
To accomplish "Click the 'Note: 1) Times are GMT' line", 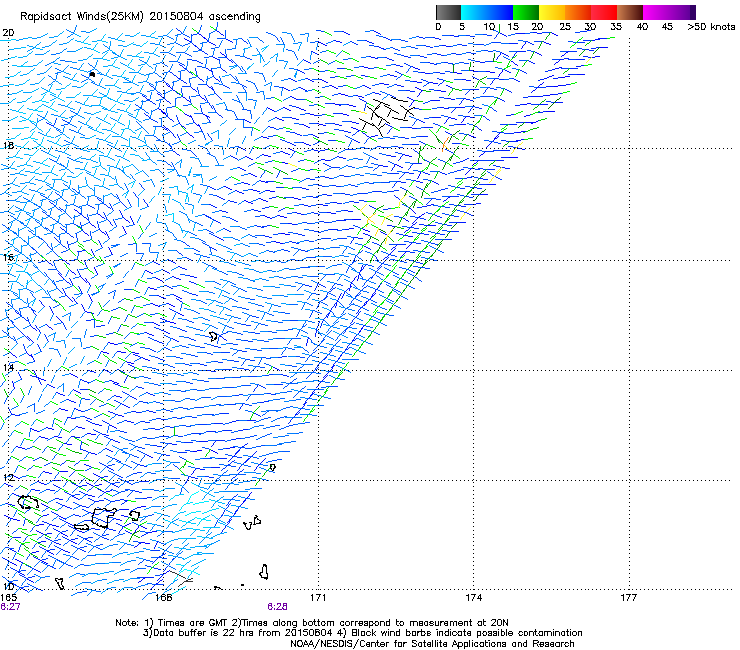I will click(312, 623).
